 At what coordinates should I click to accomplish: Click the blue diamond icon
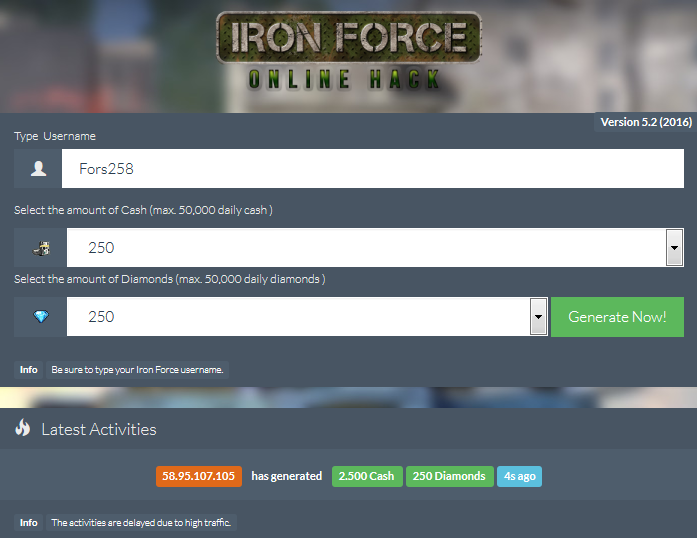(41, 317)
